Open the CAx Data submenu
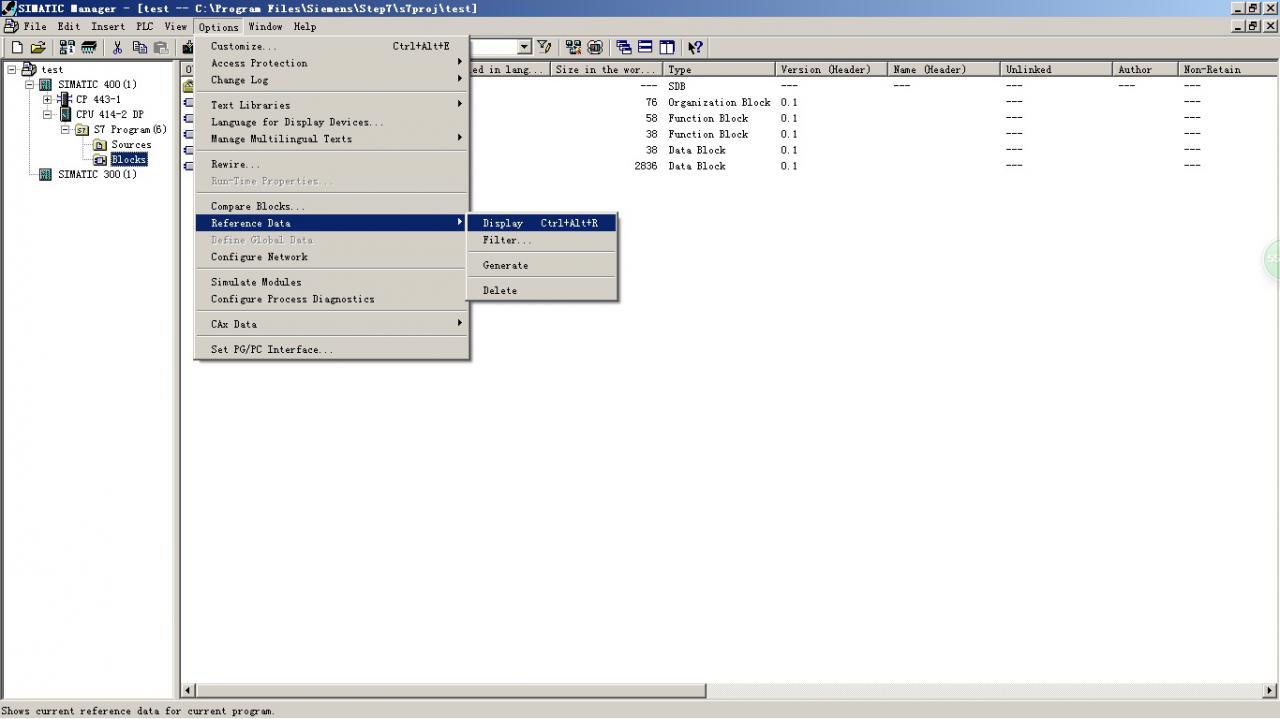 pyautogui.click(x=332, y=324)
